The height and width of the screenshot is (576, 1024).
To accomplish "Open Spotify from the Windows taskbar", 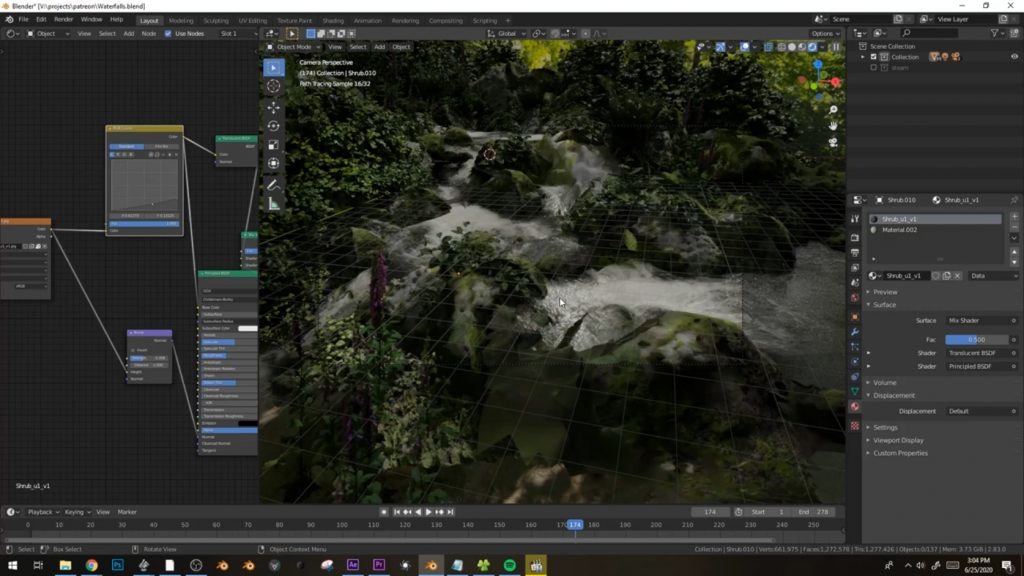I will click(x=509, y=565).
